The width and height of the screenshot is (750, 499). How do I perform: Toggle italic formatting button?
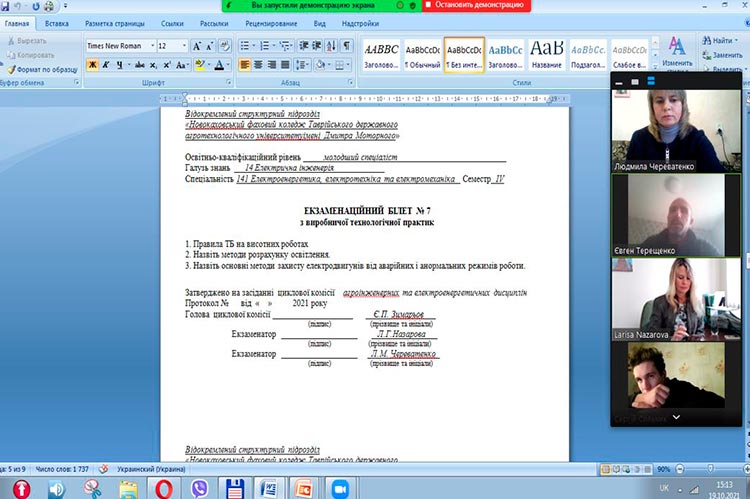pos(106,65)
